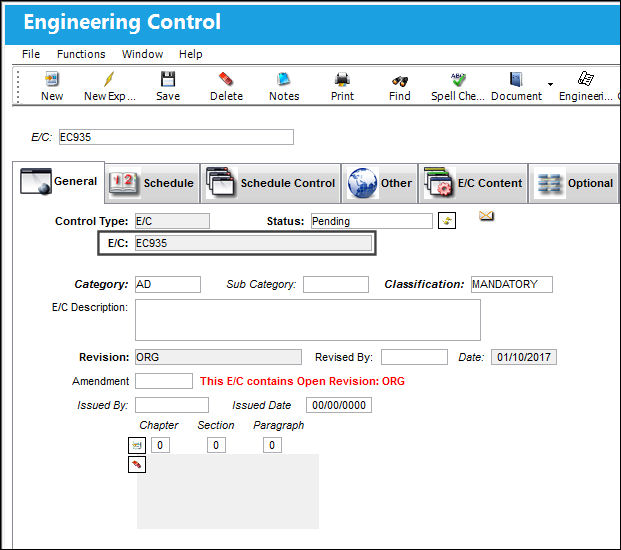Click the Engineeri... toolbar icon
The height and width of the screenshot is (550, 621).
click(x=585, y=78)
